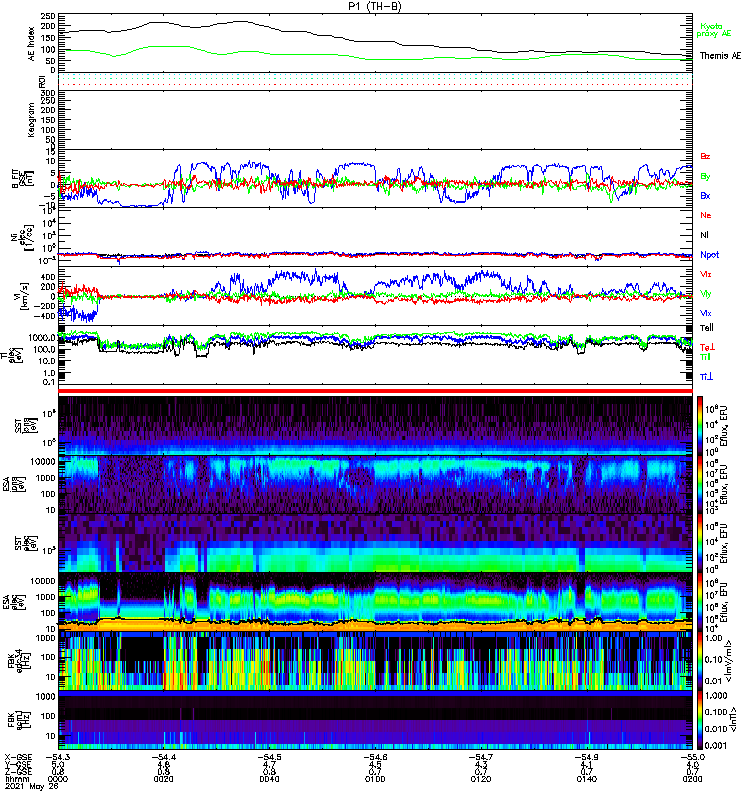This screenshot has height=800, width=750.
Task: Click the red Ne legend label
Action: (x=706, y=215)
